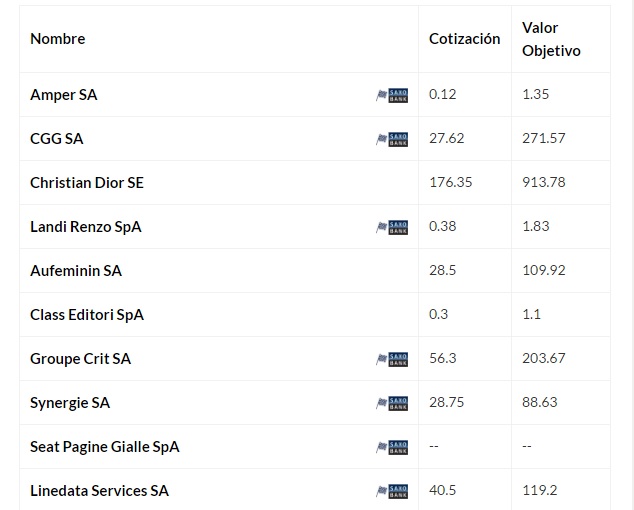Click the Saxo Bank icon beside Synergie SA
Viewport: 634px width, 510px height.
392,403
